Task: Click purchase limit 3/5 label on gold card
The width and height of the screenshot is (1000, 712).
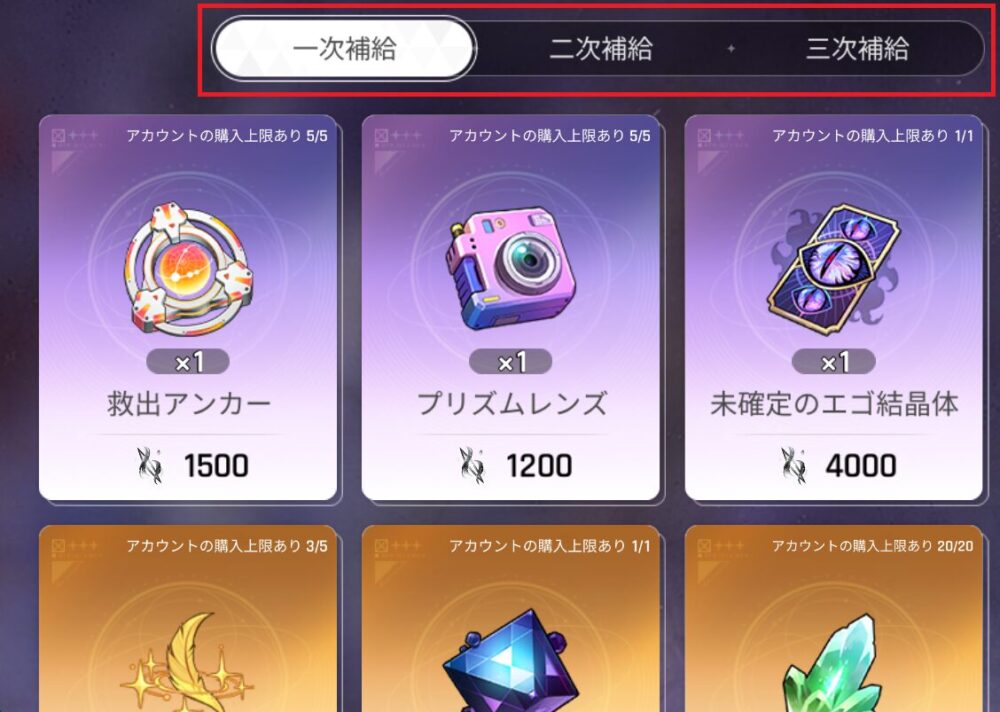Action: [226, 546]
